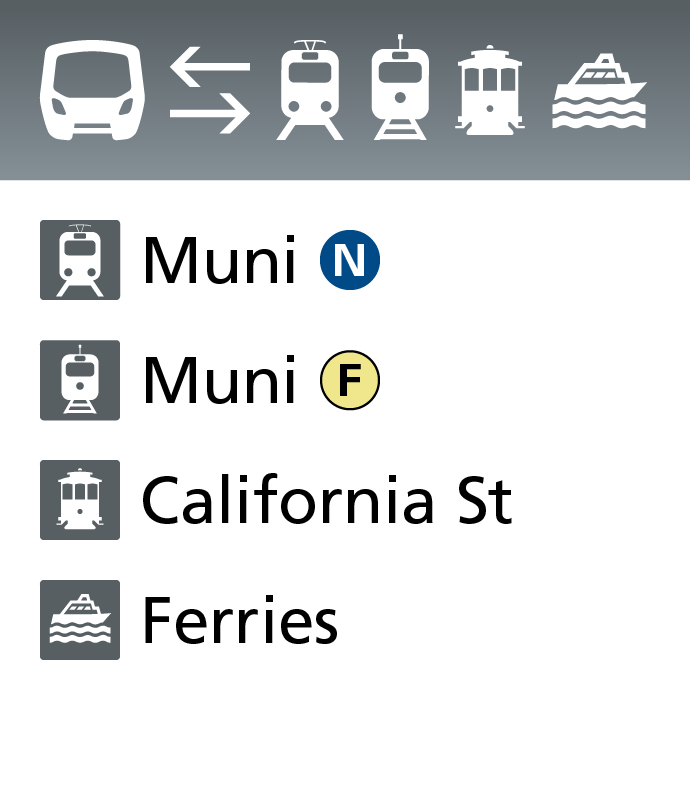Open the Muni label beside F badge
The image size is (690, 800).
pyautogui.click(x=219, y=380)
